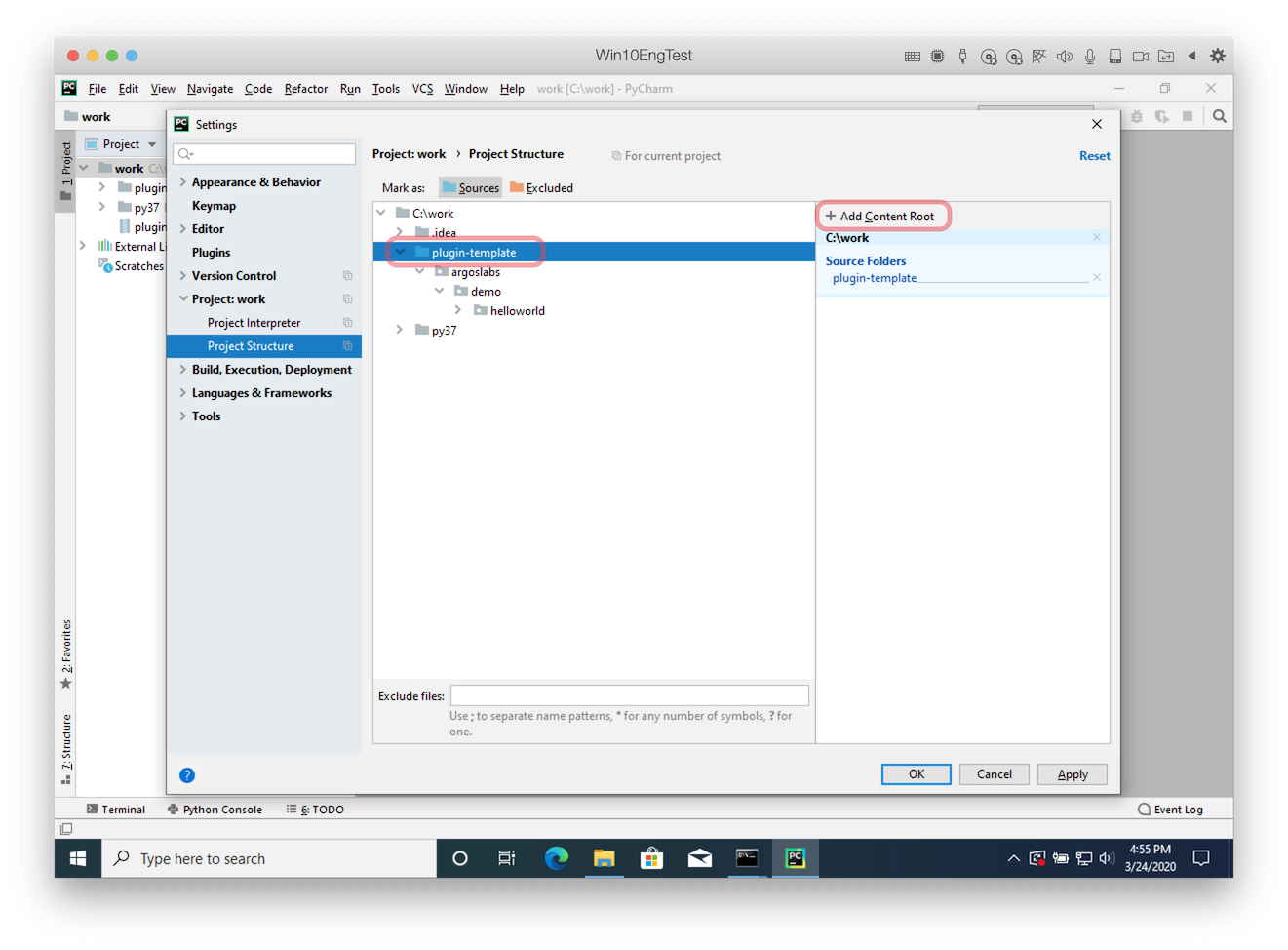Click the per-project copy icon beside Version Control
Image resolution: width=1288 pixels, height=950 pixels.
click(x=347, y=276)
